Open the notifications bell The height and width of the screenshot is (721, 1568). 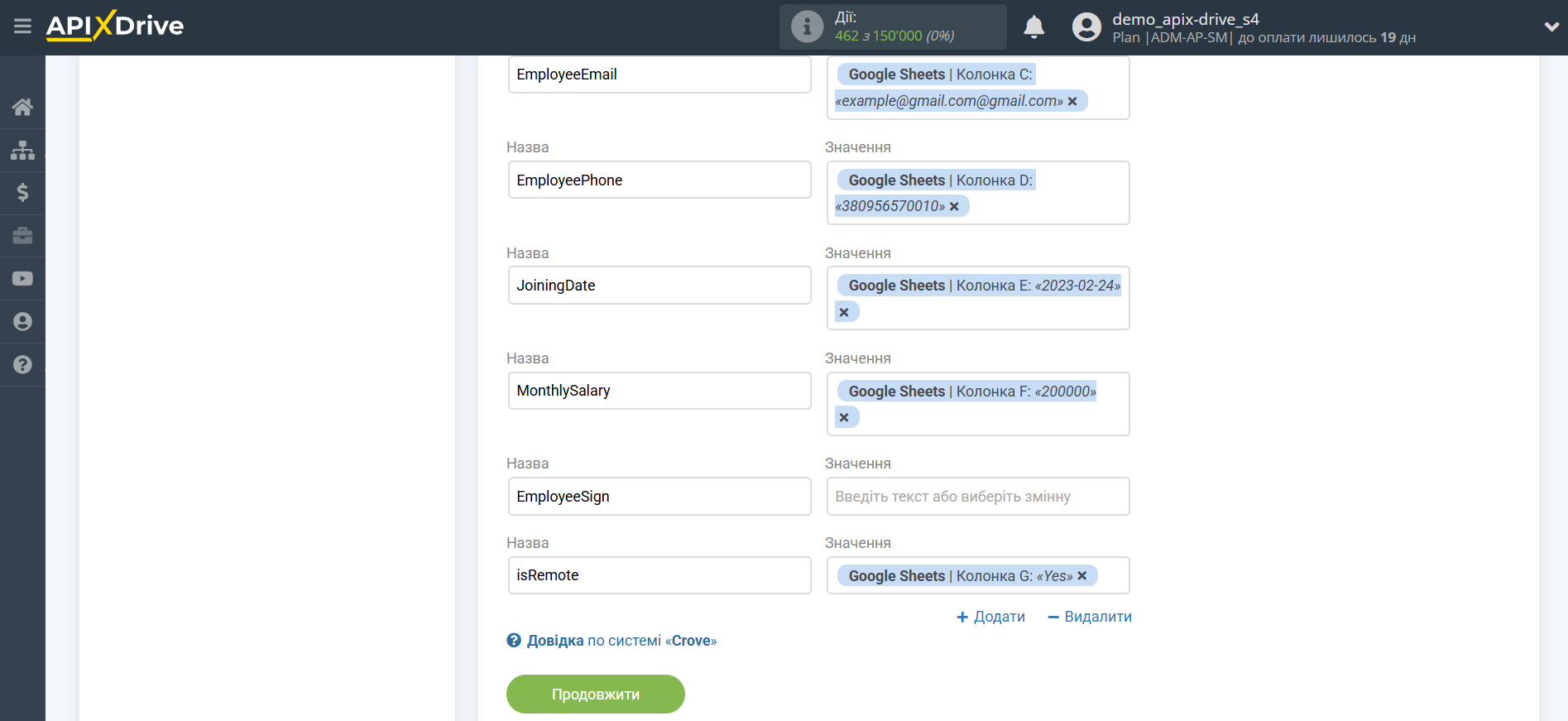tap(1033, 27)
